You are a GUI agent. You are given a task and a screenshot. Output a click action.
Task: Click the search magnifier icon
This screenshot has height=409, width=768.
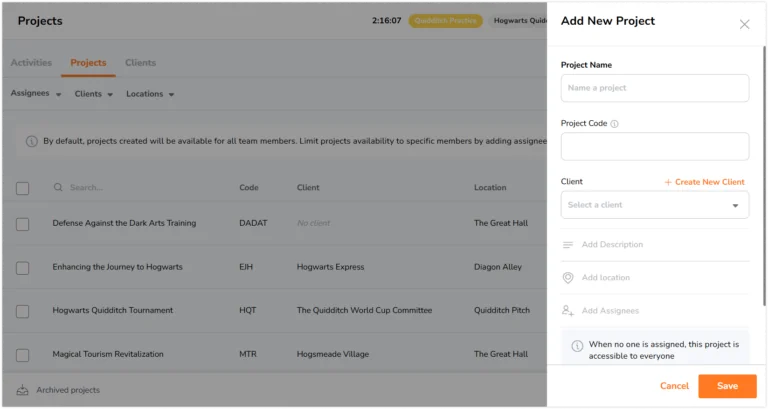click(x=58, y=187)
